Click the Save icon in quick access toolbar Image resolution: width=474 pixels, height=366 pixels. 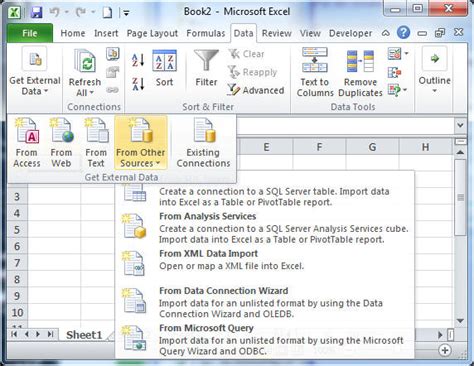[36, 13]
